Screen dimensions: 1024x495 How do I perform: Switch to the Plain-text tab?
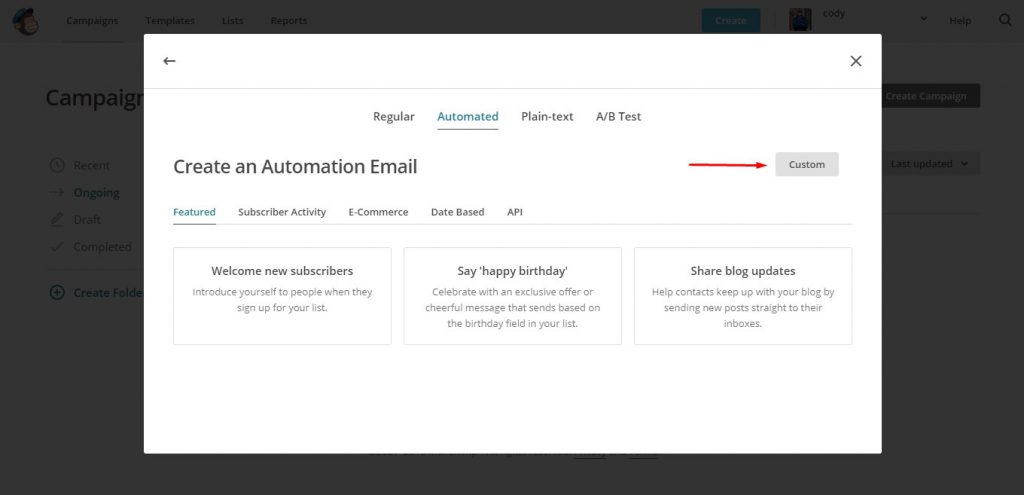click(x=547, y=116)
